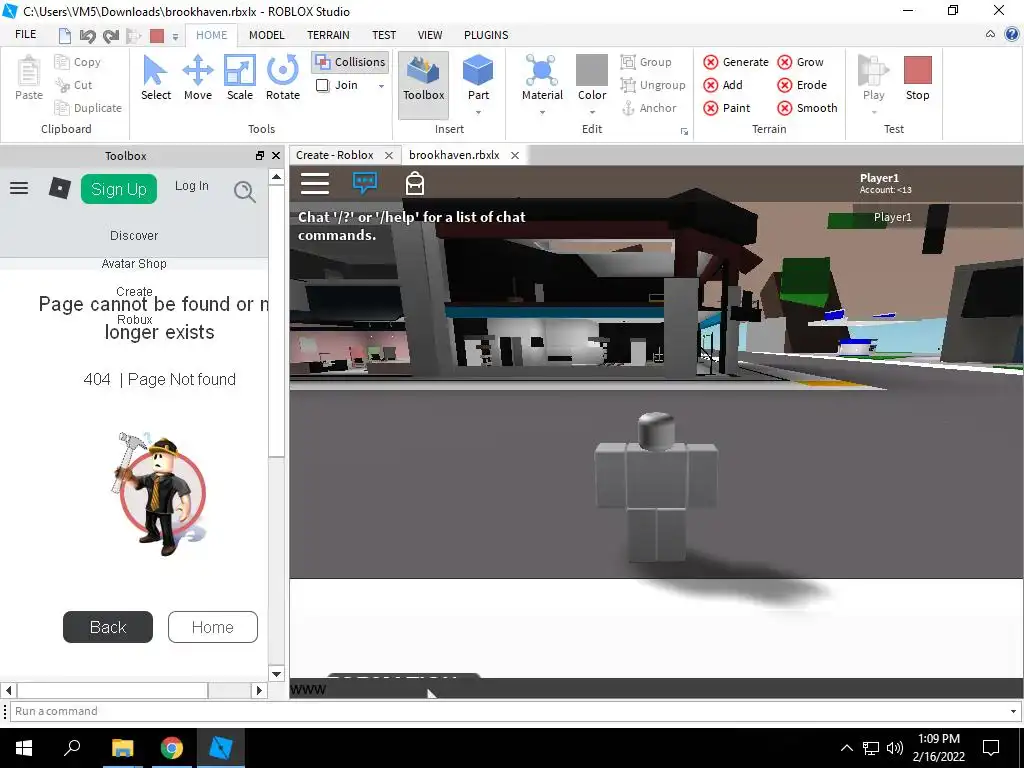Expand the Play dropdown arrow

(874, 112)
